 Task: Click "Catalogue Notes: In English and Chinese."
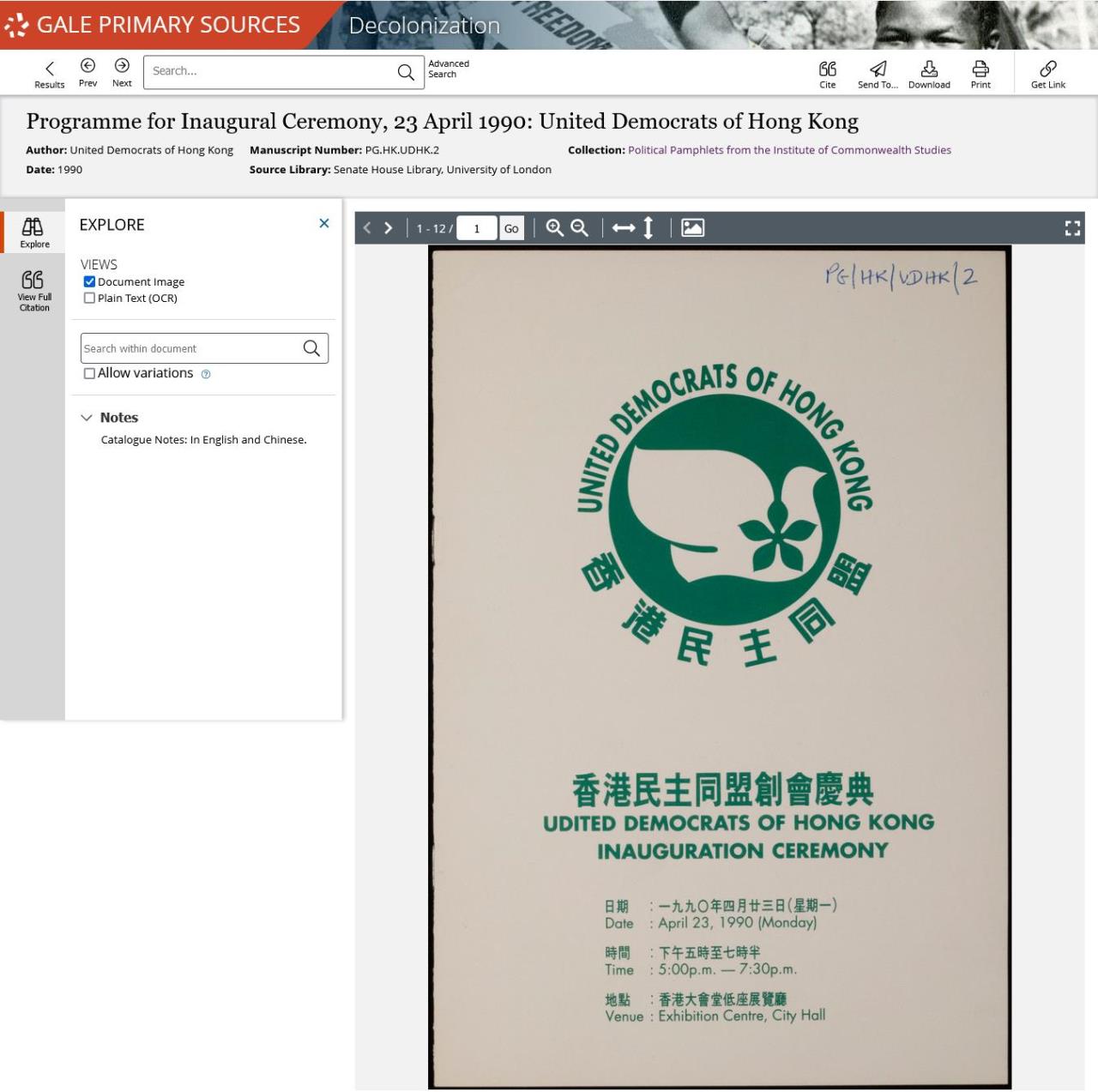[203, 440]
